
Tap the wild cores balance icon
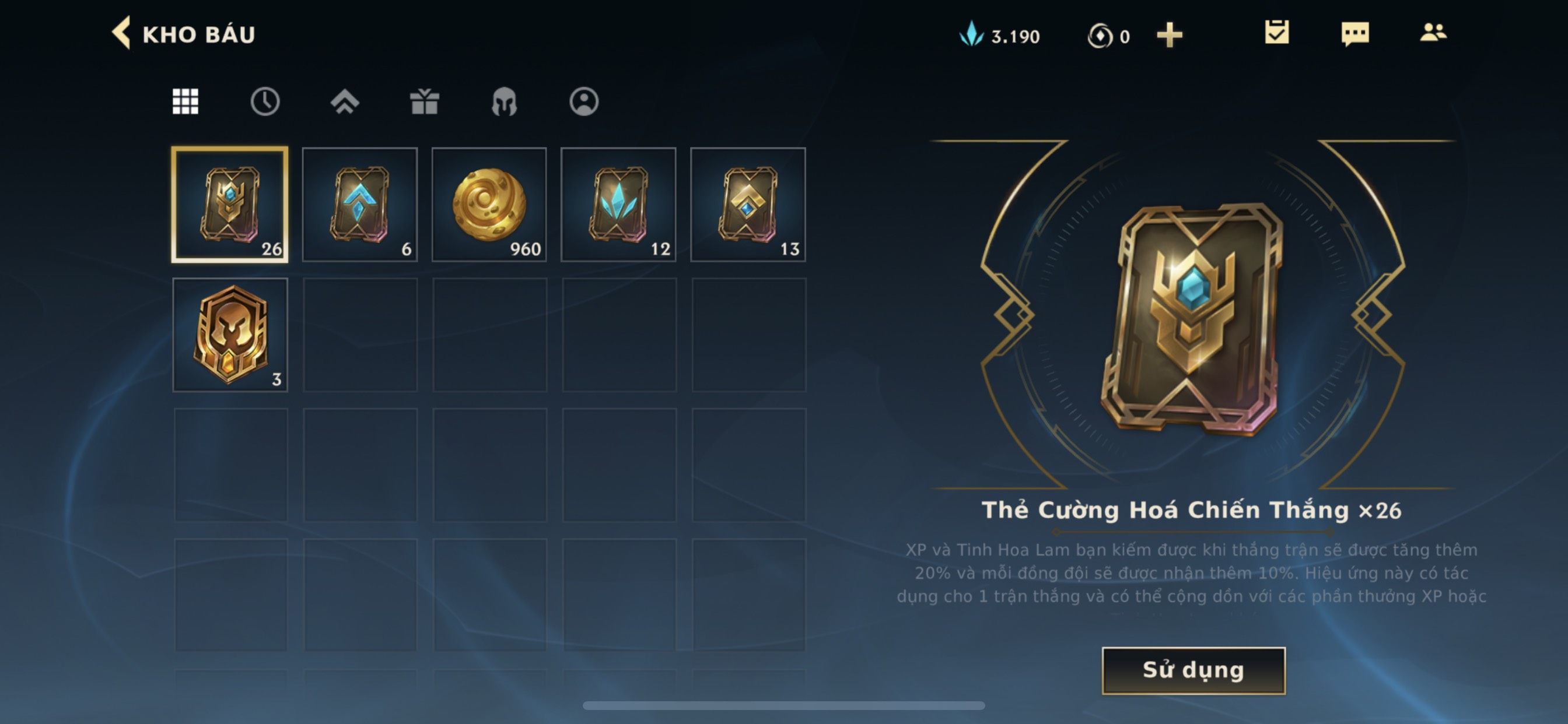1100,36
